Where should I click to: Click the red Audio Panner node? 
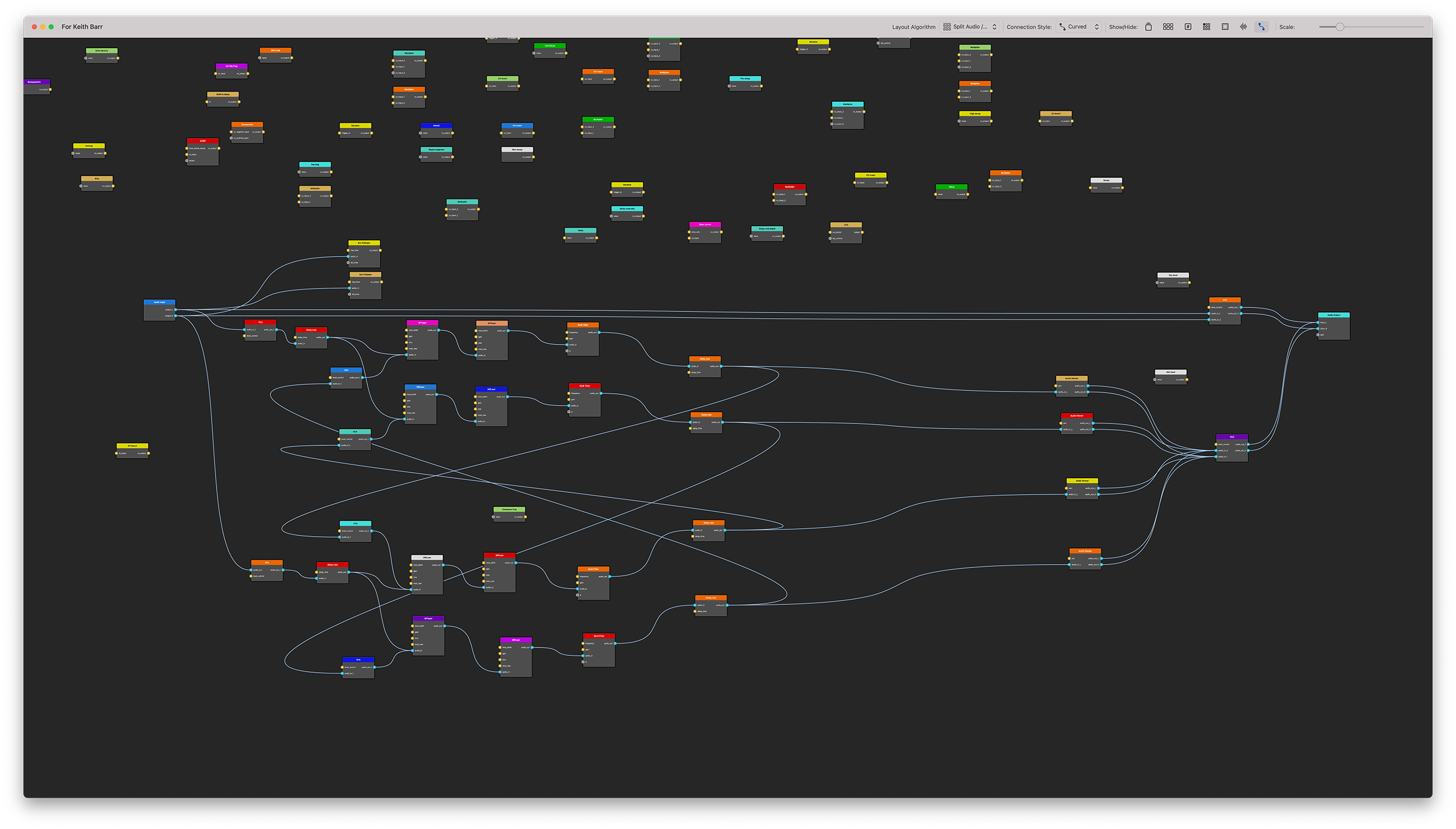click(x=1076, y=416)
